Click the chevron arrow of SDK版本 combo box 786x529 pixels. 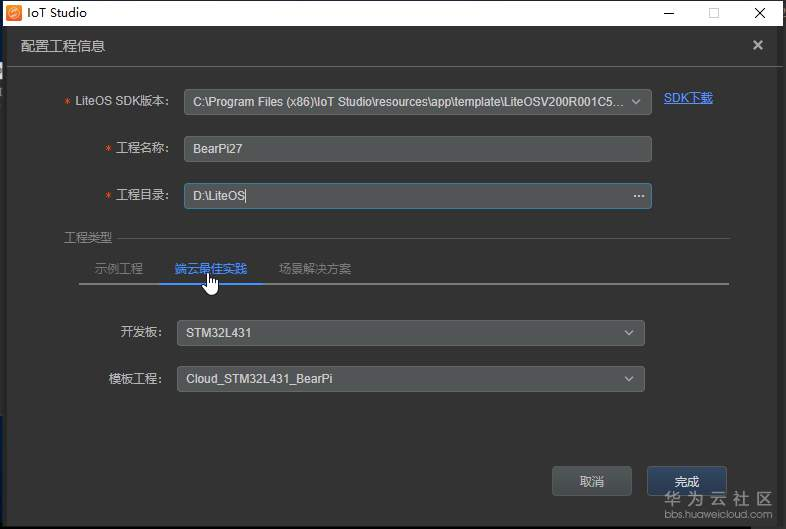tap(636, 102)
